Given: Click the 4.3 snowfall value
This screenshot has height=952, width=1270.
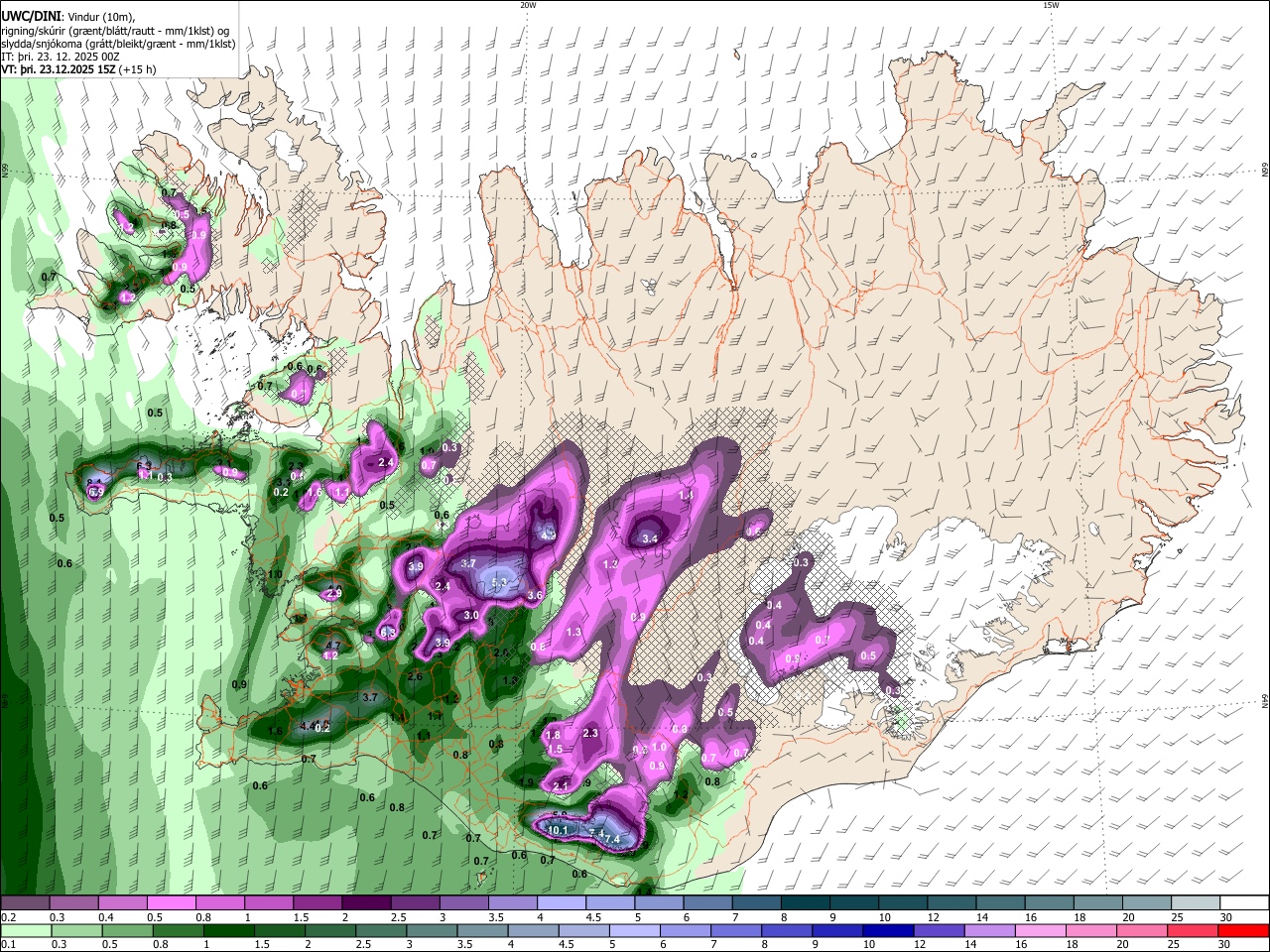Looking at the screenshot, I should tap(549, 534).
